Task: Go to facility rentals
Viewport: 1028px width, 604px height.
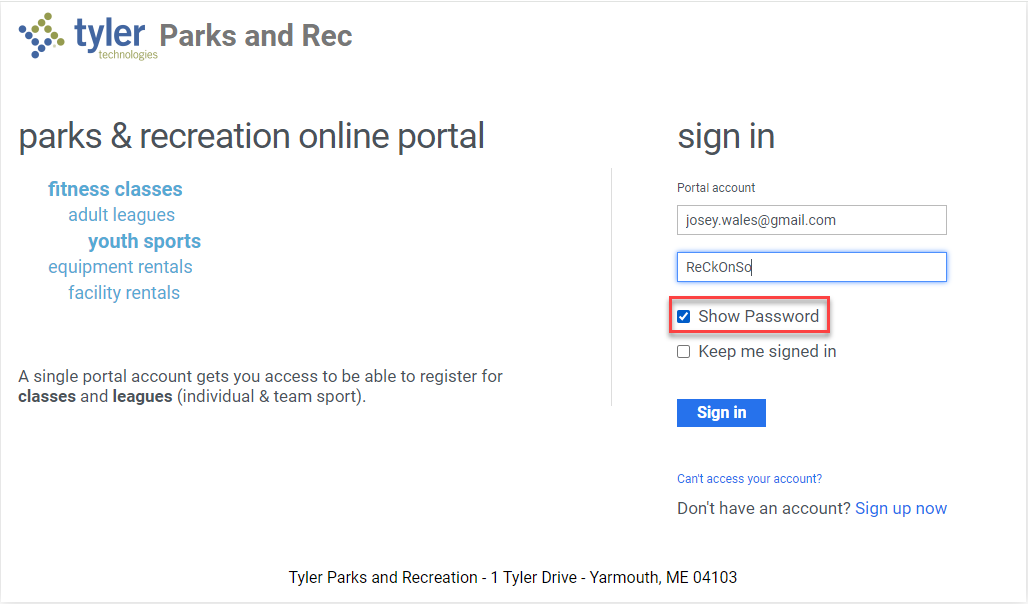Action: click(124, 293)
